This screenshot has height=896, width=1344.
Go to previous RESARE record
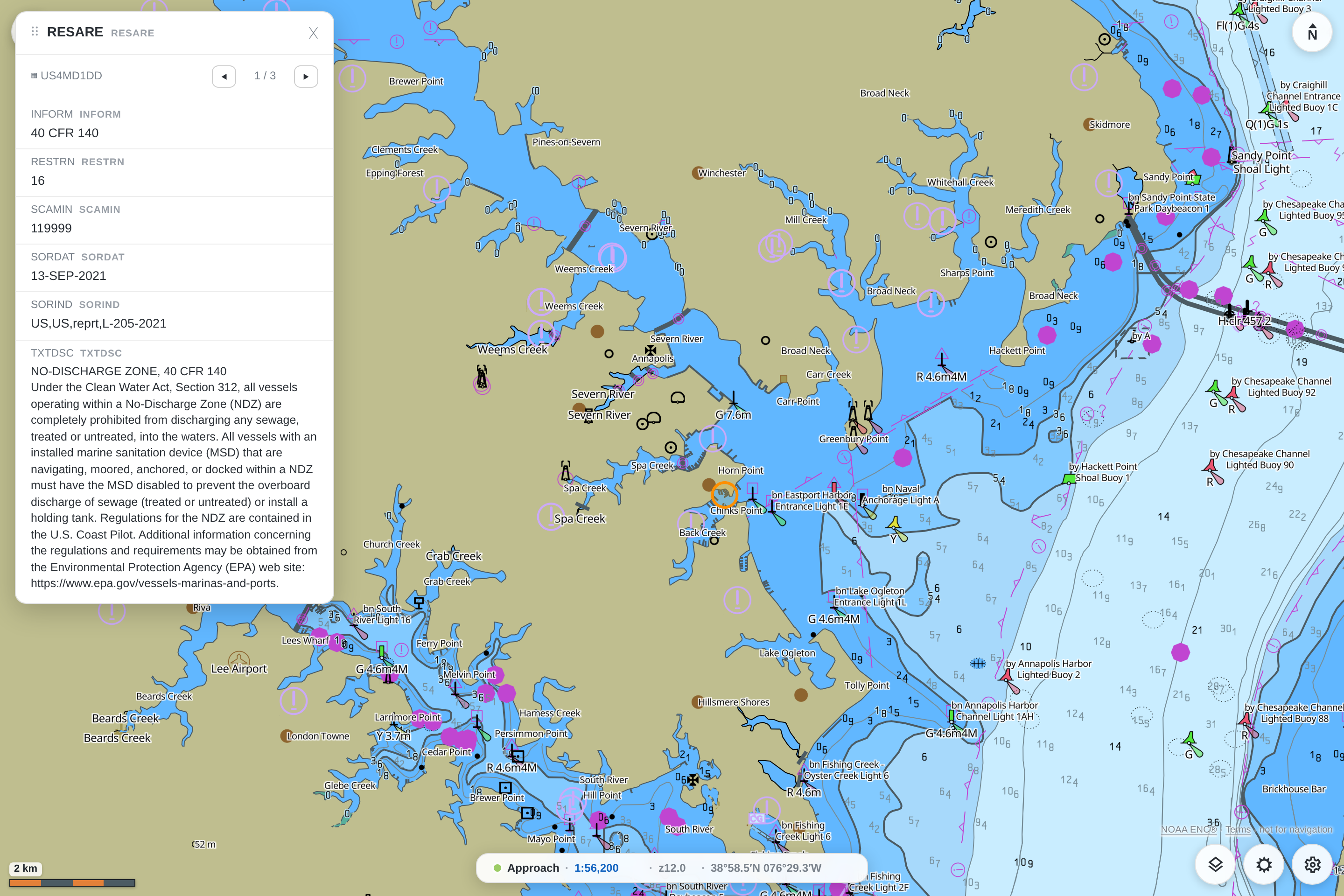(224, 76)
